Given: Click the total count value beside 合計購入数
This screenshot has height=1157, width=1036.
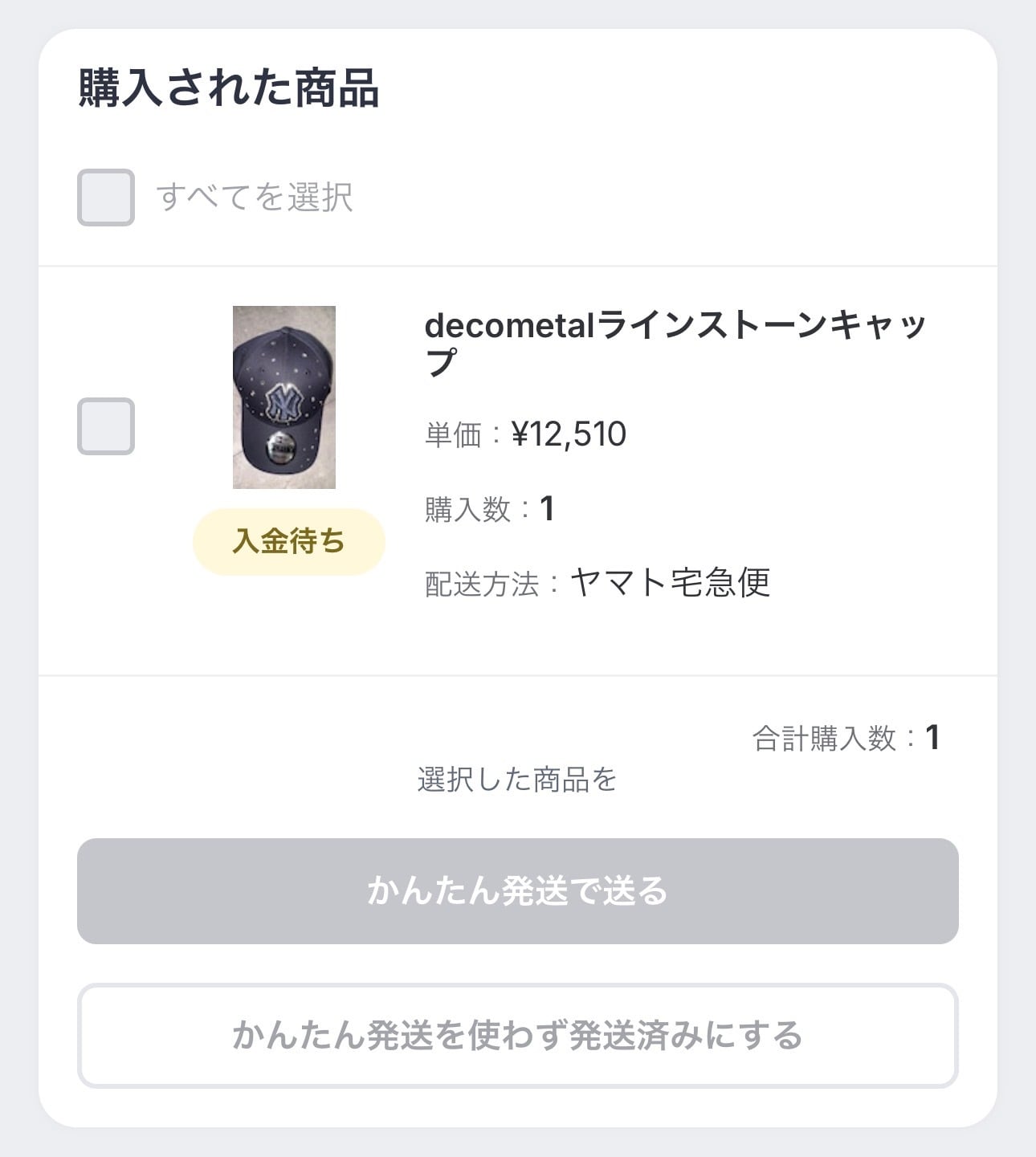Looking at the screenshot, I should [x=932, y=738].
